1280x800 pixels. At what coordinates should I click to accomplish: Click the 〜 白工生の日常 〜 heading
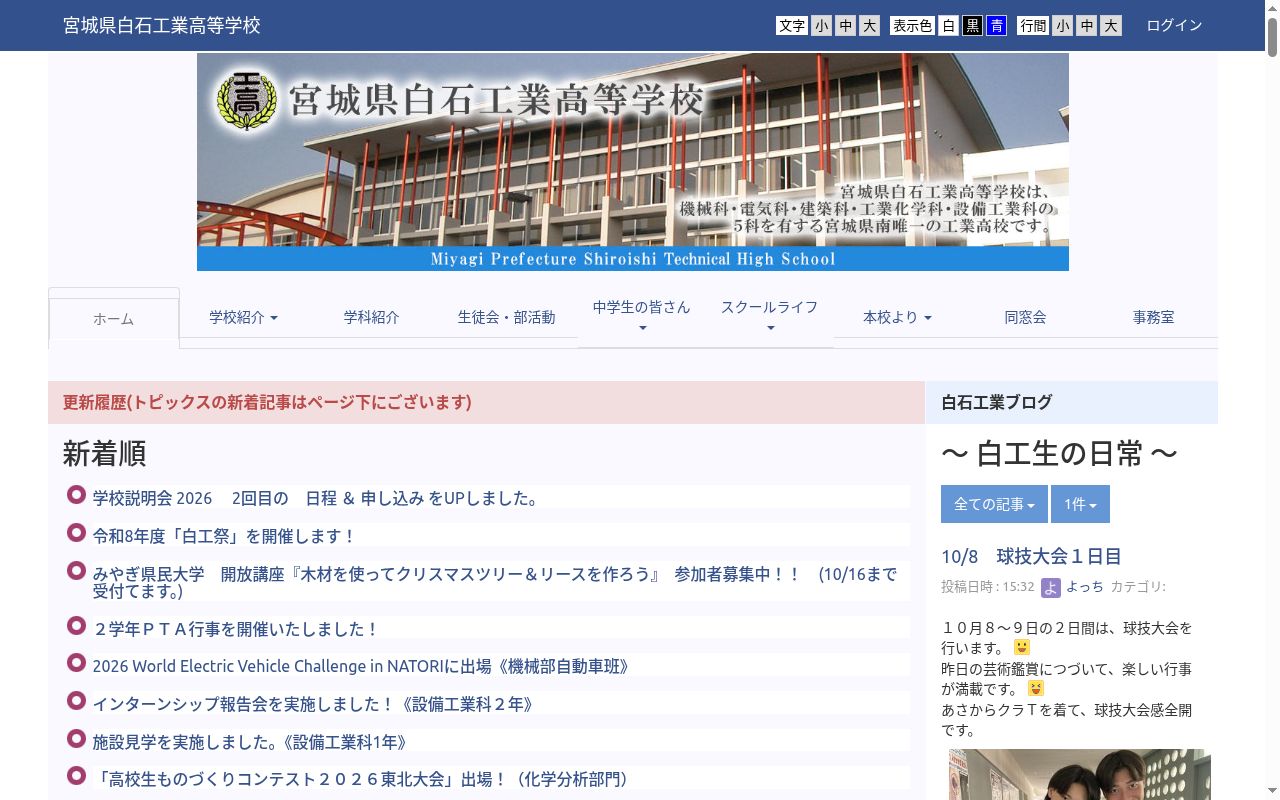point(1059,453)
